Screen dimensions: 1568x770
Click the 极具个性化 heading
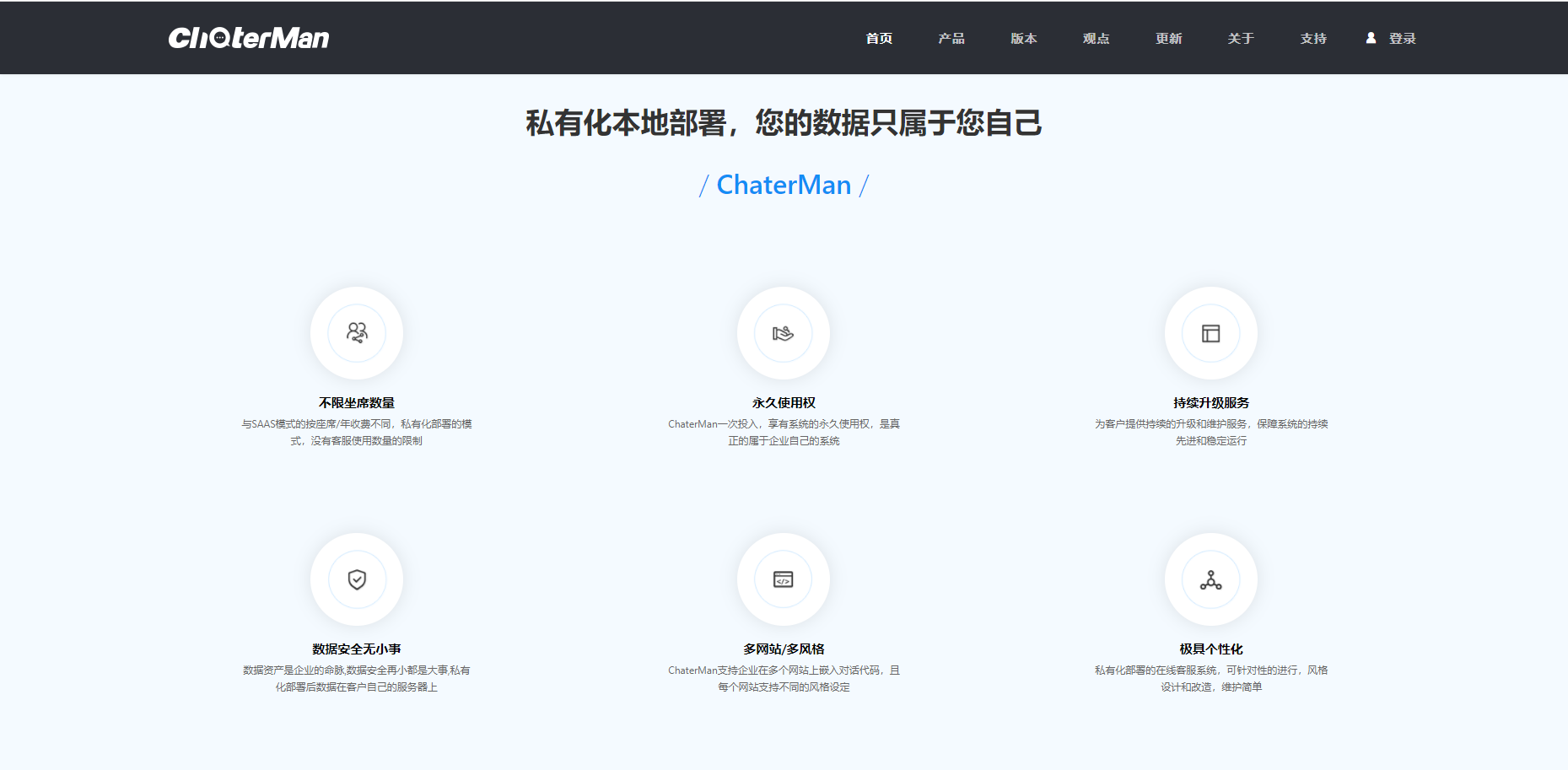coord(1211,649)
